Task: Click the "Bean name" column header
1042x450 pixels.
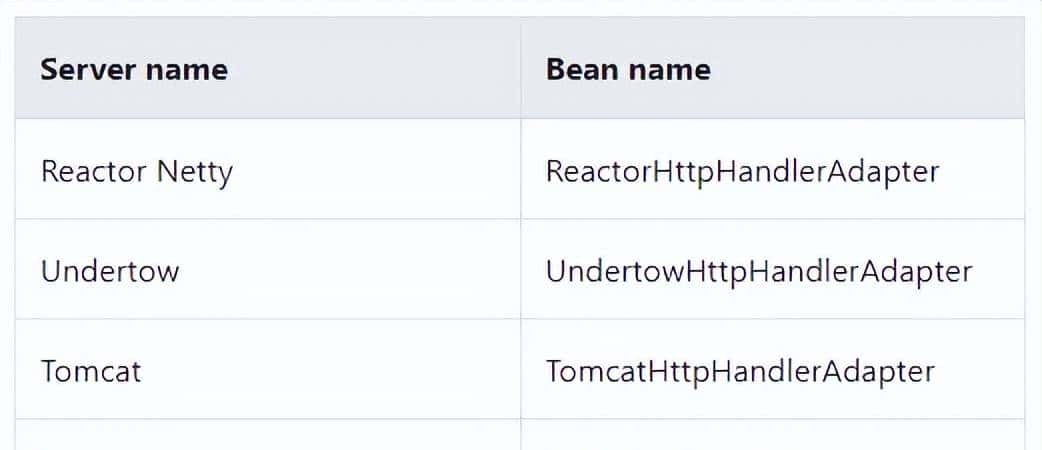Action: tap(628, 70)
